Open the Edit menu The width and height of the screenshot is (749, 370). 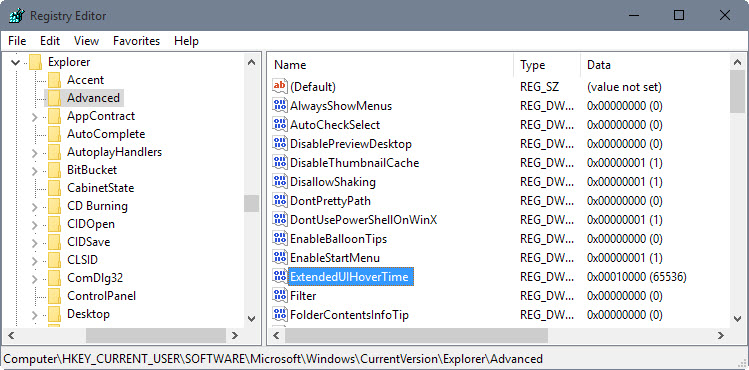coord(50,41)
